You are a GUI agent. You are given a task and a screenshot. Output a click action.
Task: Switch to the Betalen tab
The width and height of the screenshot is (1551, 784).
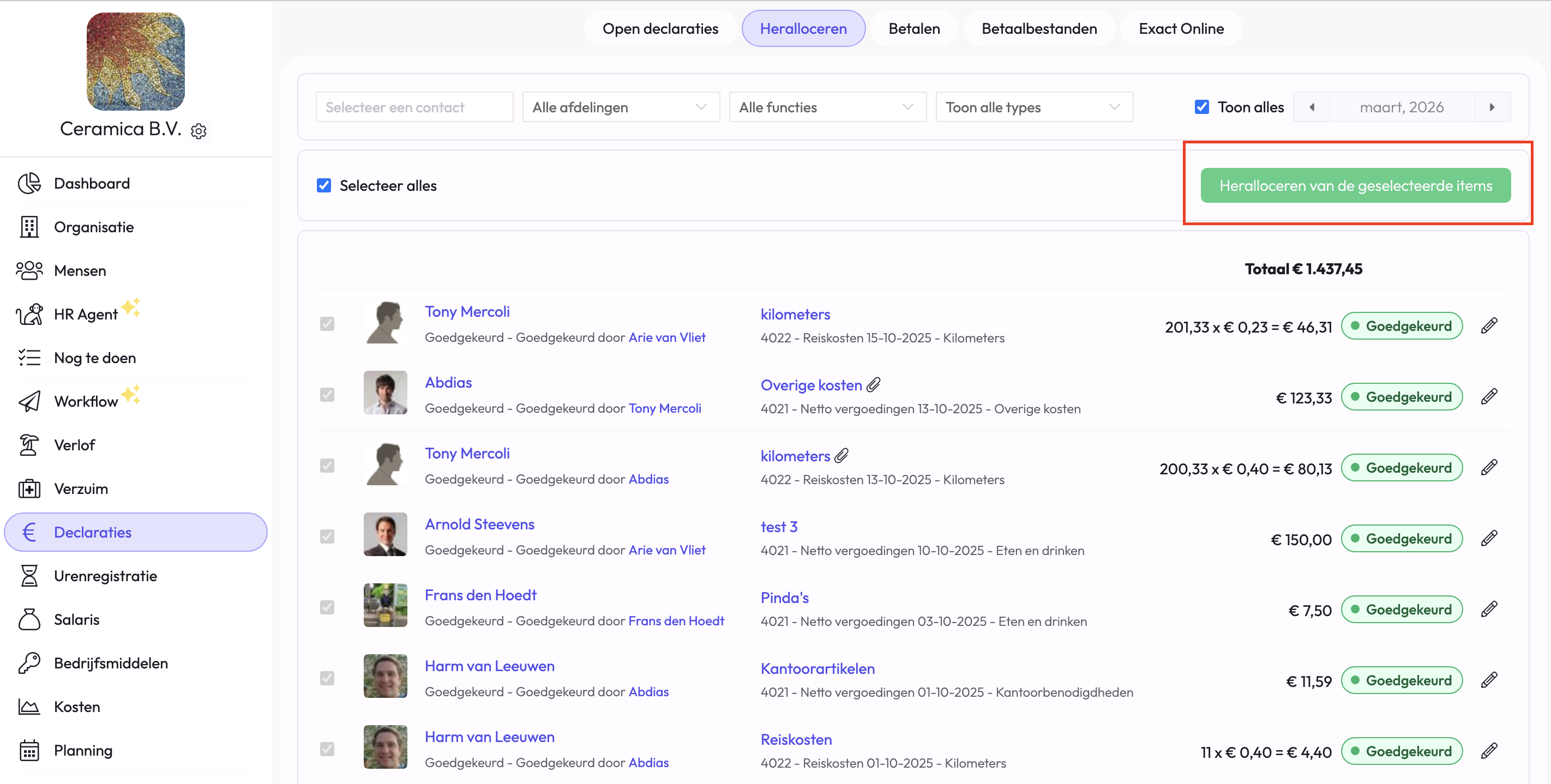(x=913, y=28)
